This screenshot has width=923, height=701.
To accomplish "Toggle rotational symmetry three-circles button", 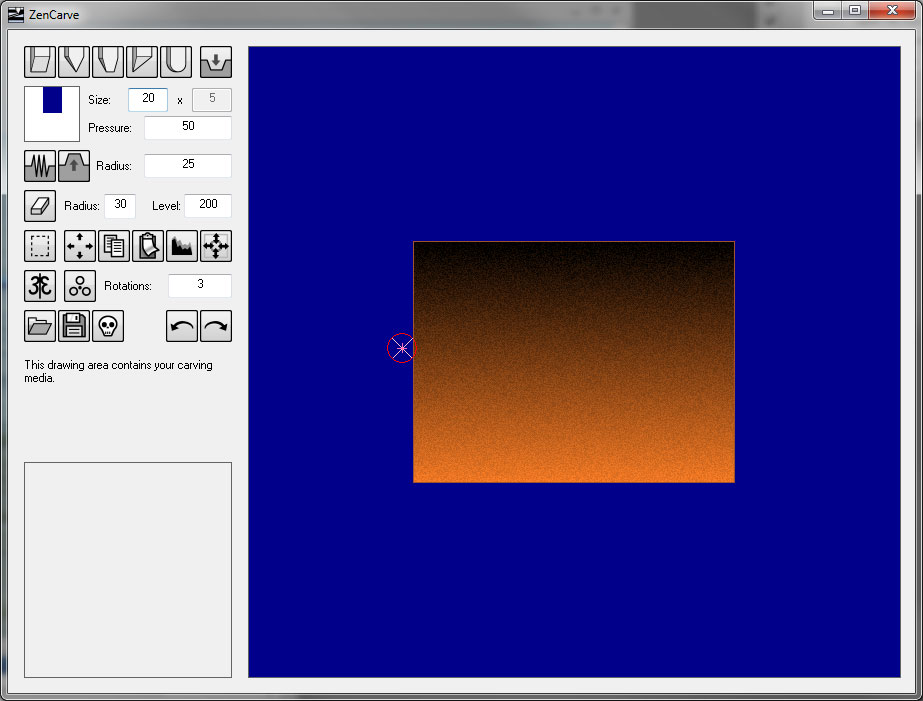I will pos(80,286).
